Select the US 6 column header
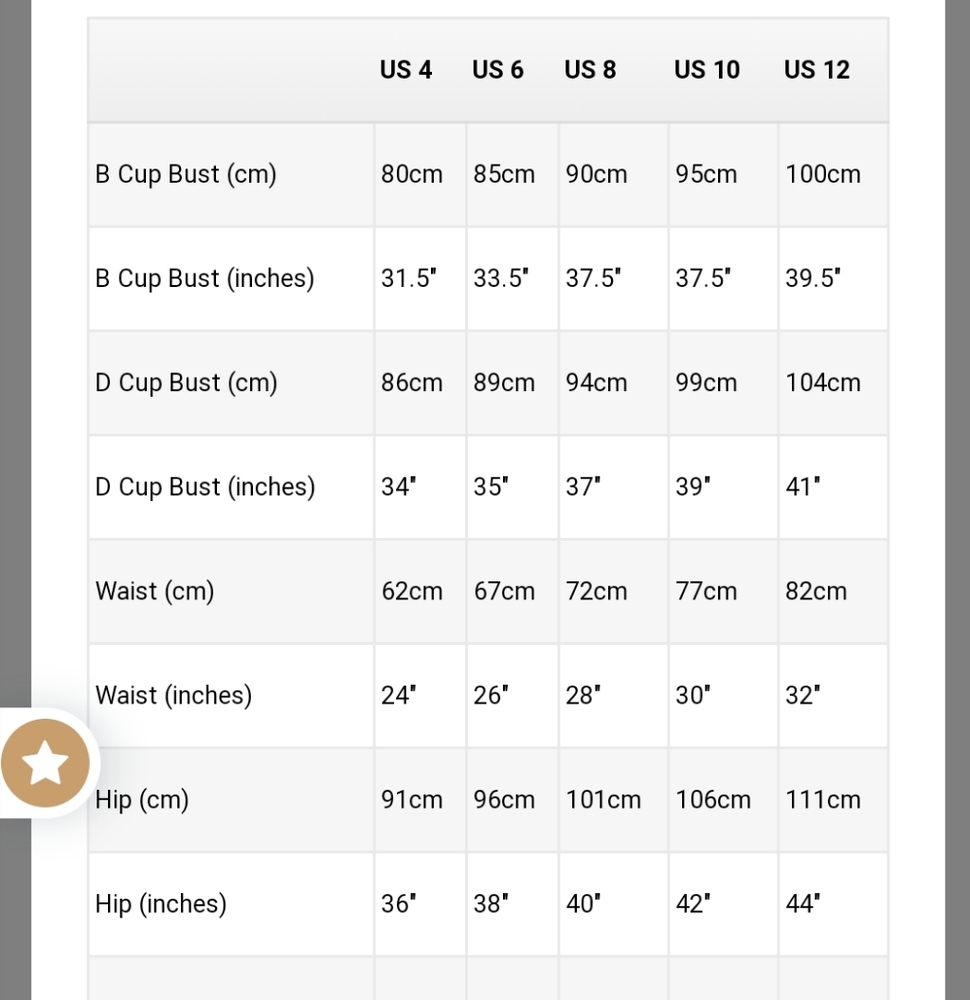Screen dimensions: 970x1000 (x=498, y=70)
